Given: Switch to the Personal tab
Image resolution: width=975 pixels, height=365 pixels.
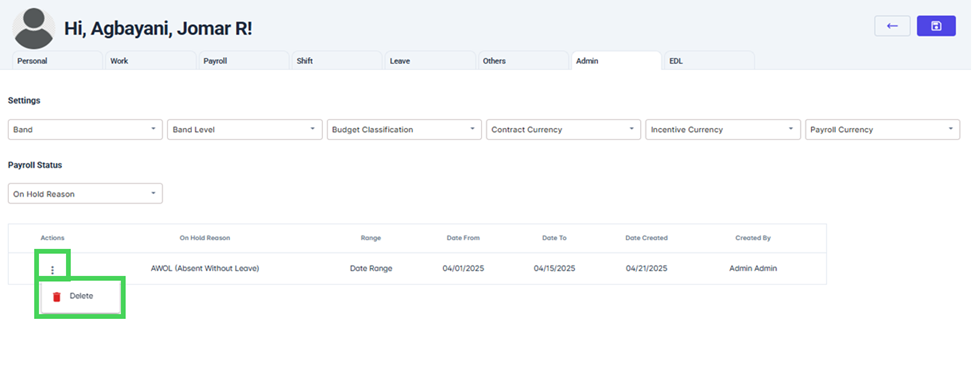Looking at the screenshot, I should (57, 61).
